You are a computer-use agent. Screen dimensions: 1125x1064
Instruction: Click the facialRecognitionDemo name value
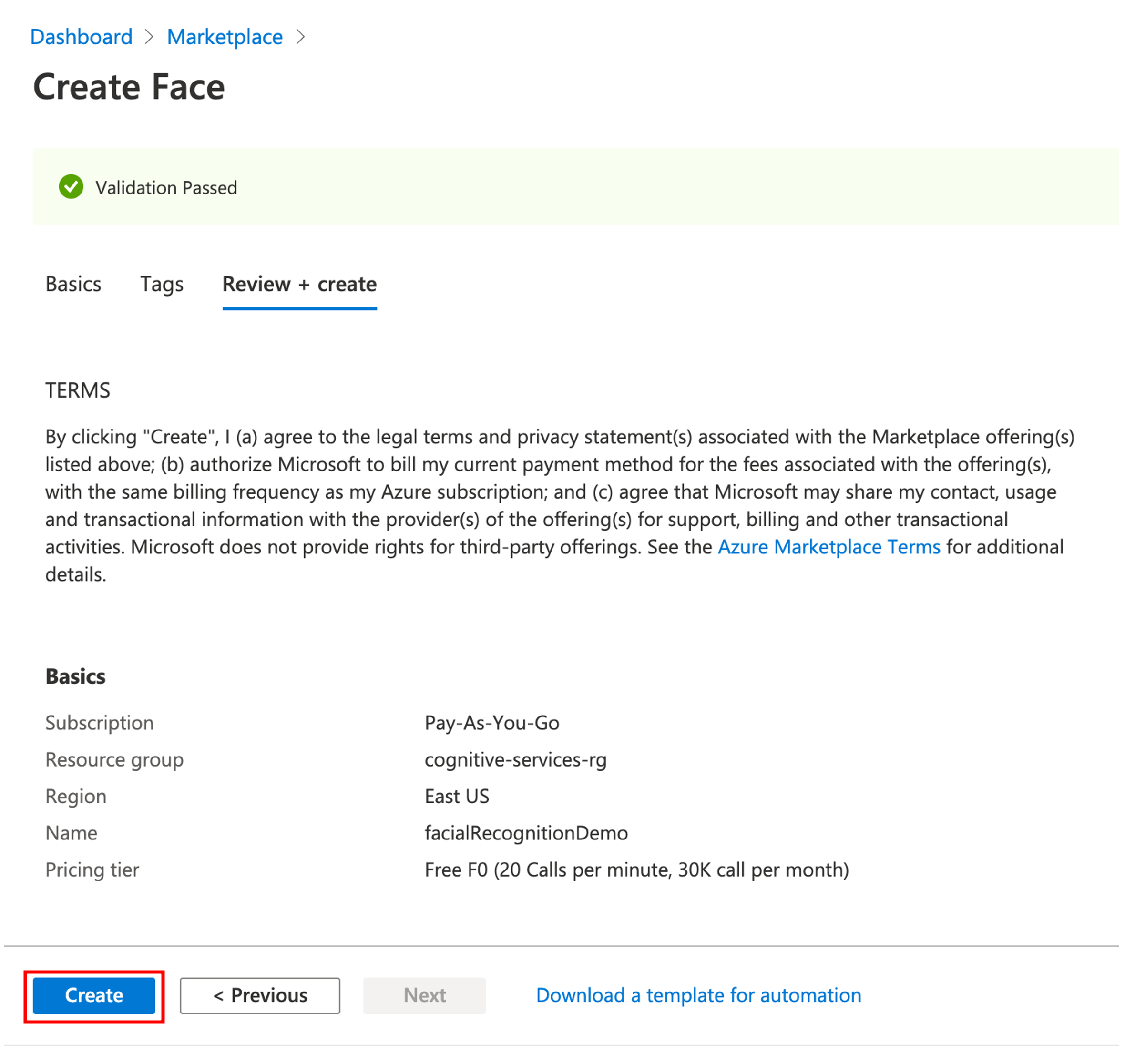[526, 834]
